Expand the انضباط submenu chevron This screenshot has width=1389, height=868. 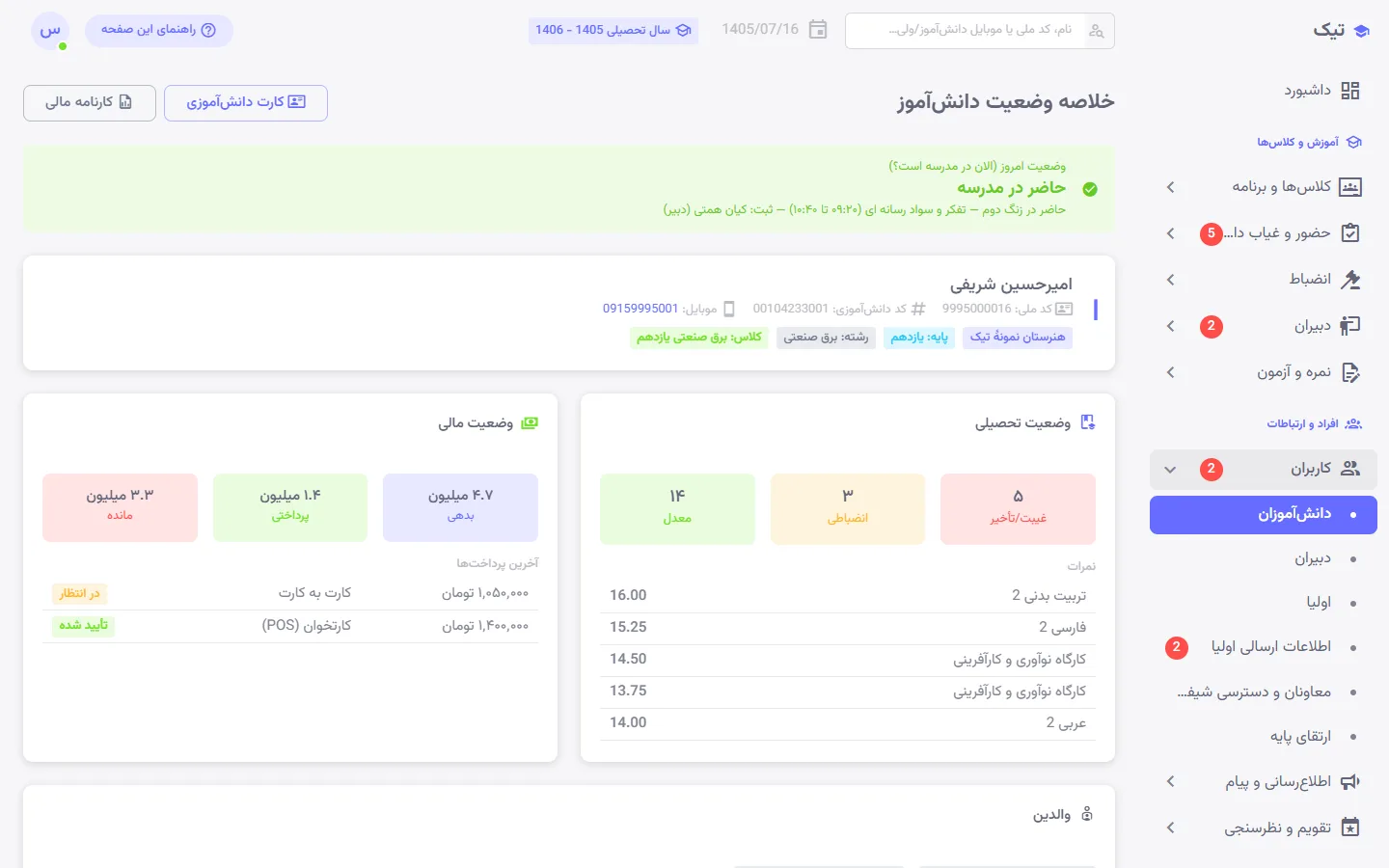coord(1171,280)
